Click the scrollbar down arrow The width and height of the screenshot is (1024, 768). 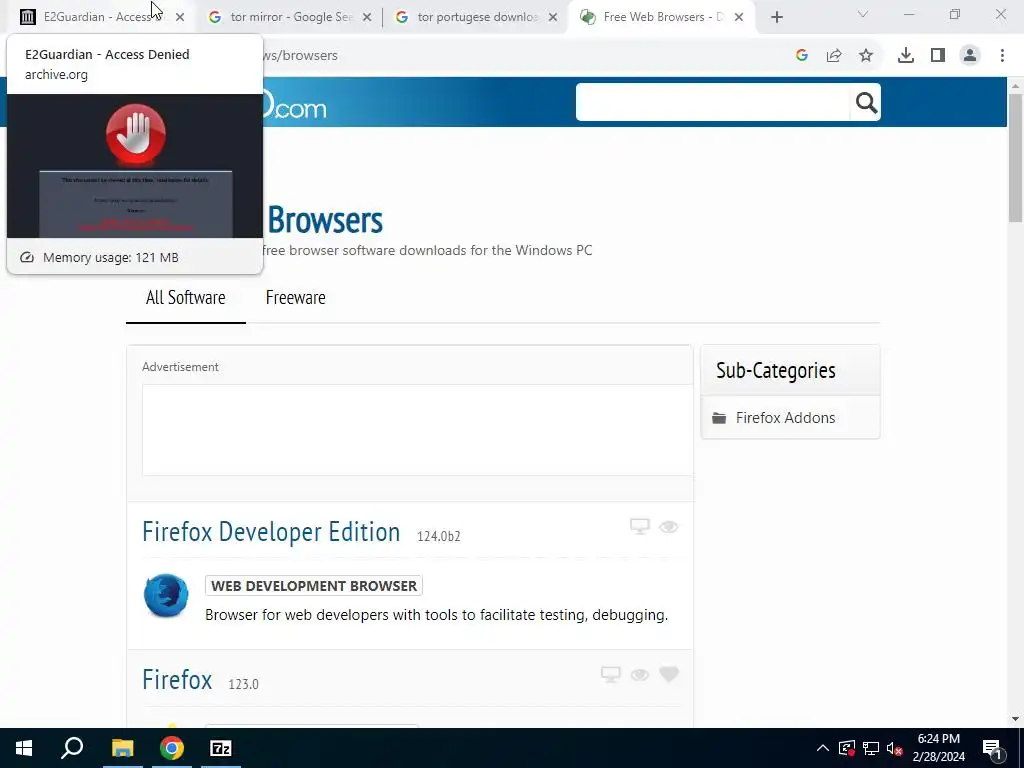(x=1015, y=720)
